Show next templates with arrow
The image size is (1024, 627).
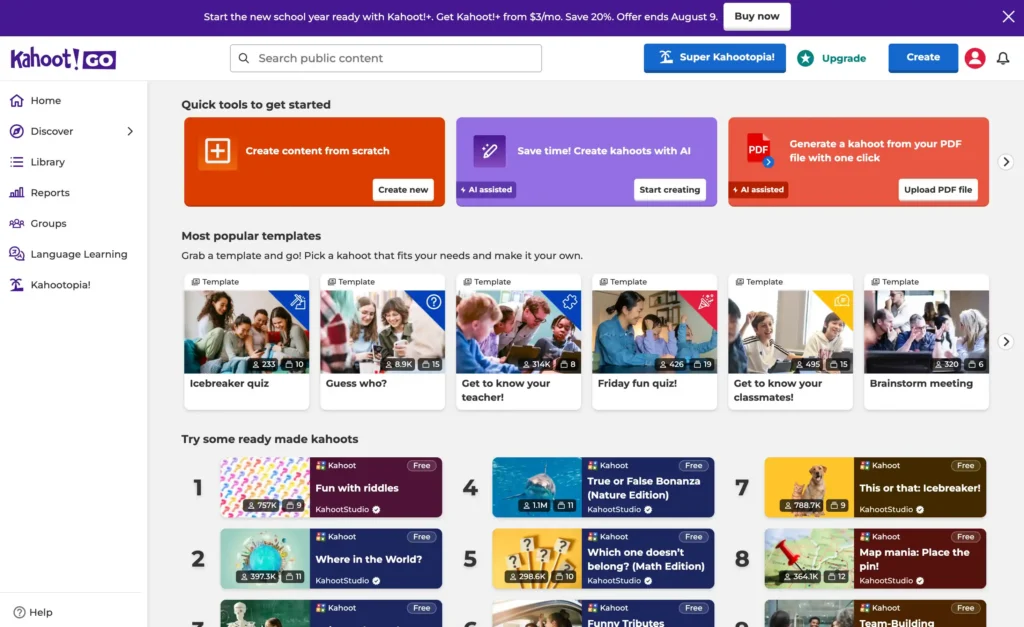pos(1006,342)
